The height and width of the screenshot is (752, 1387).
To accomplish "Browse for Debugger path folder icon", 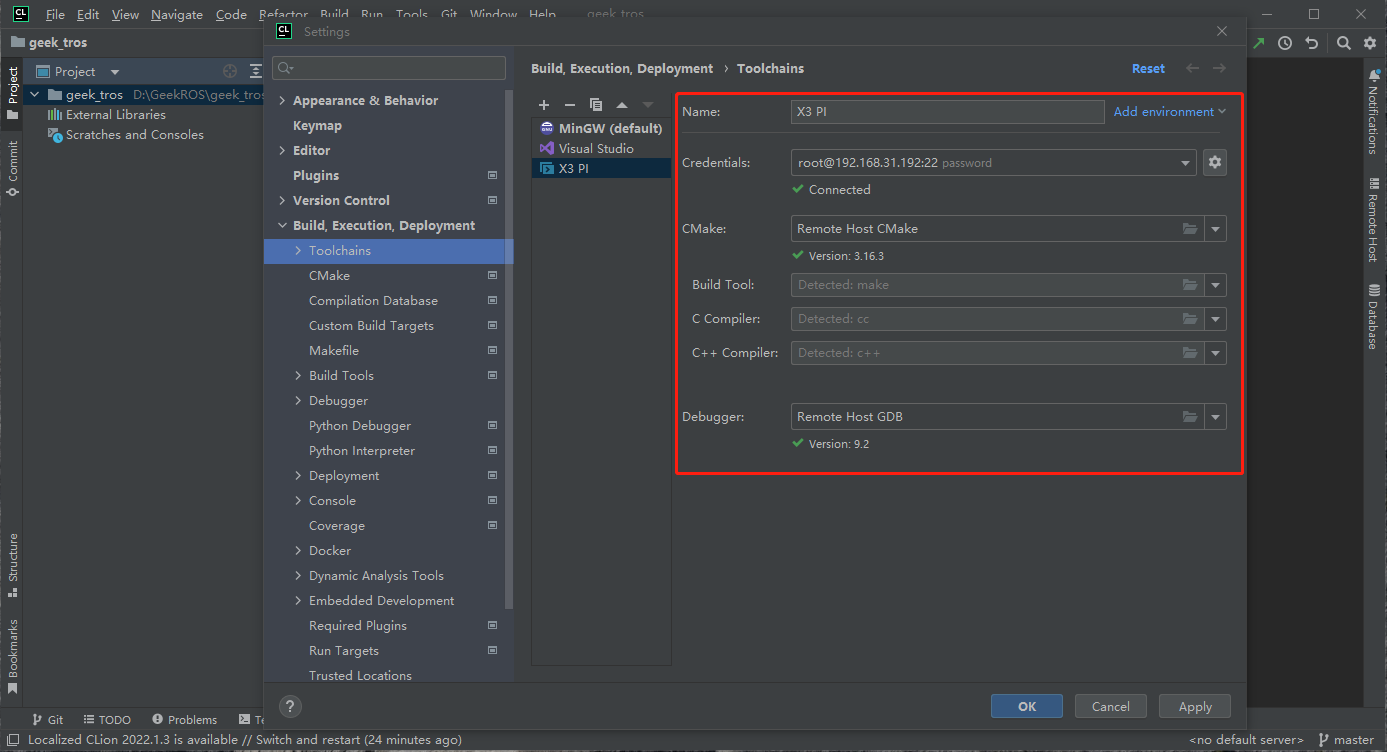I will [1189, 417].
